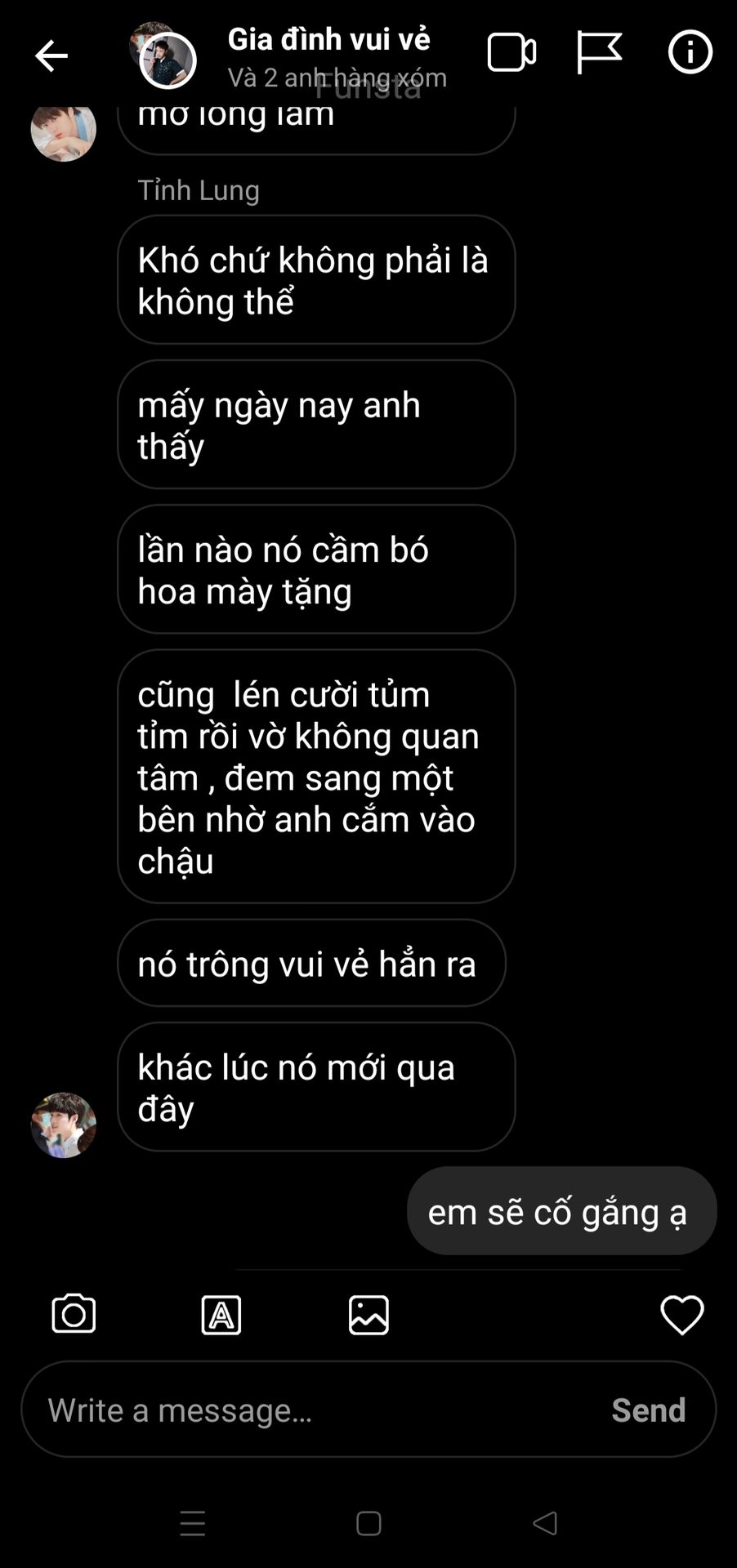
Task: Open the 'Gia đình vui vẻ' group title
Action: [x=328, y=38]
